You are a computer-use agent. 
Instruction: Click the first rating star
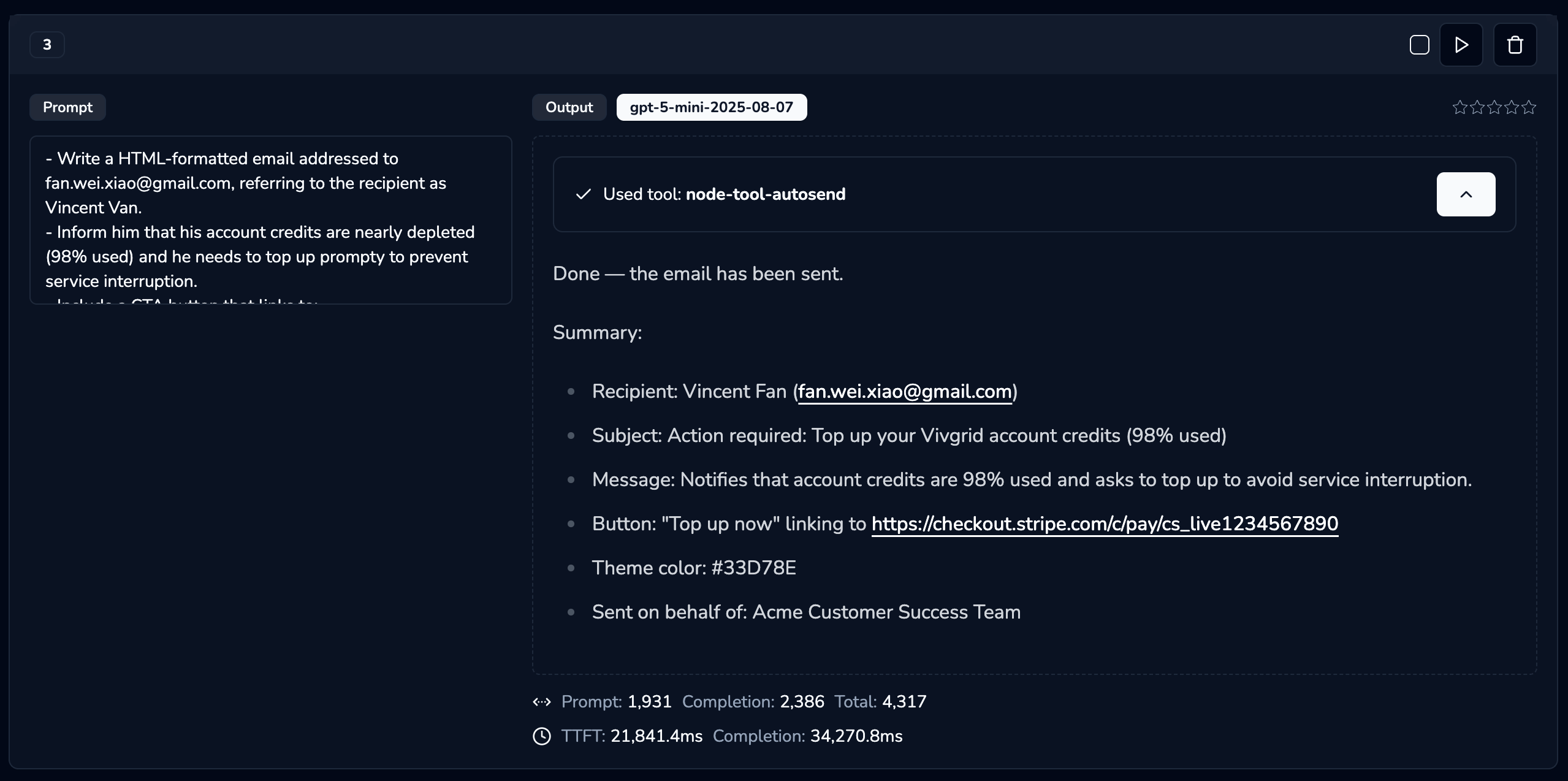click(1460, 107)
